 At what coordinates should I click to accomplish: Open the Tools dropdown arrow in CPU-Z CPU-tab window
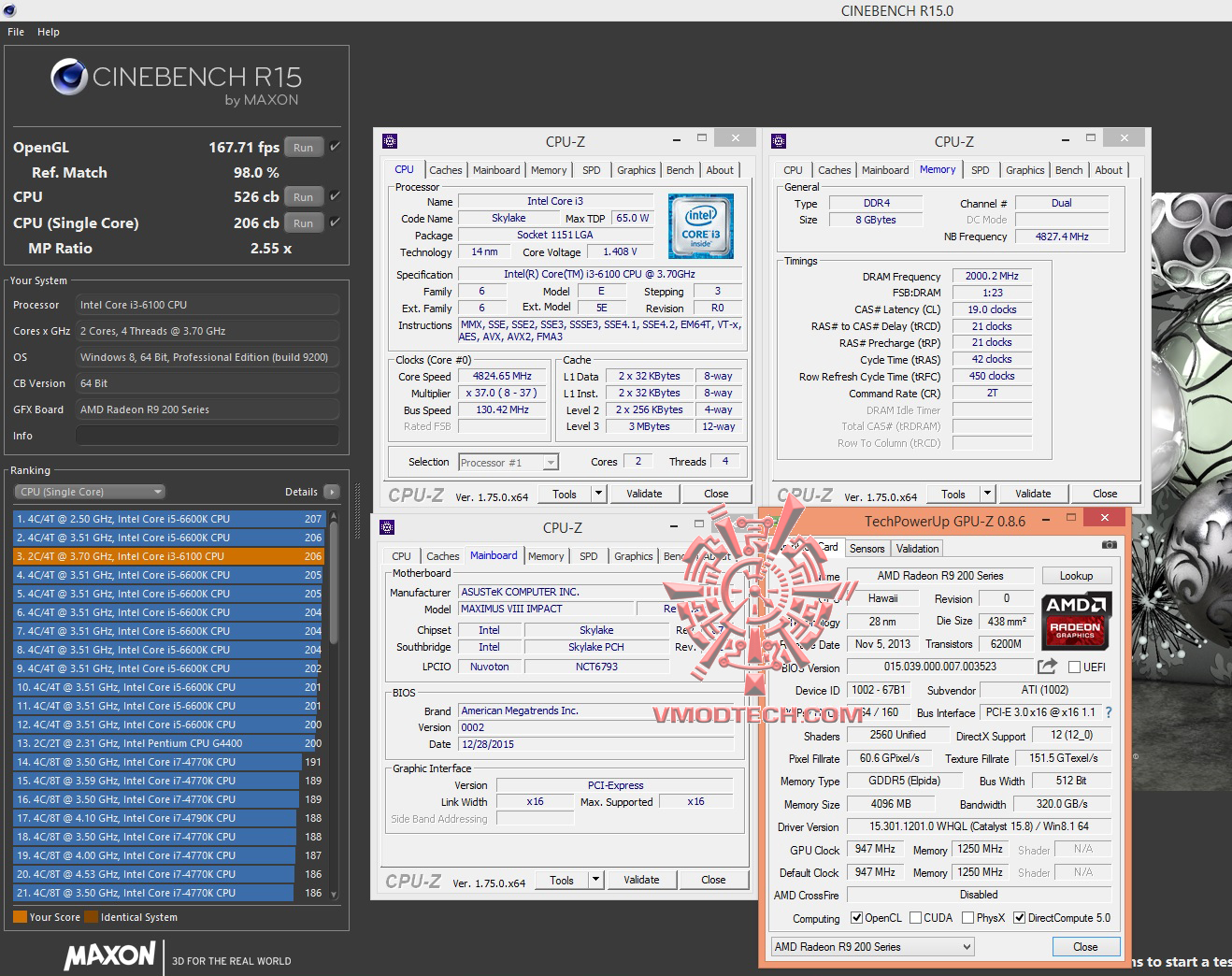(598, 494)
